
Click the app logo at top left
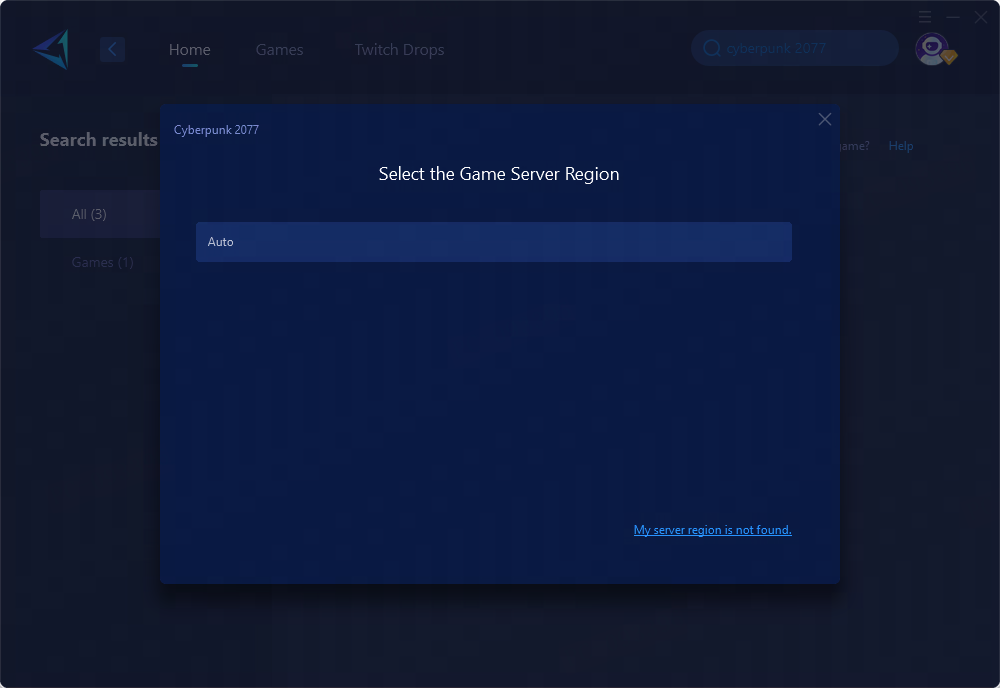51,49
